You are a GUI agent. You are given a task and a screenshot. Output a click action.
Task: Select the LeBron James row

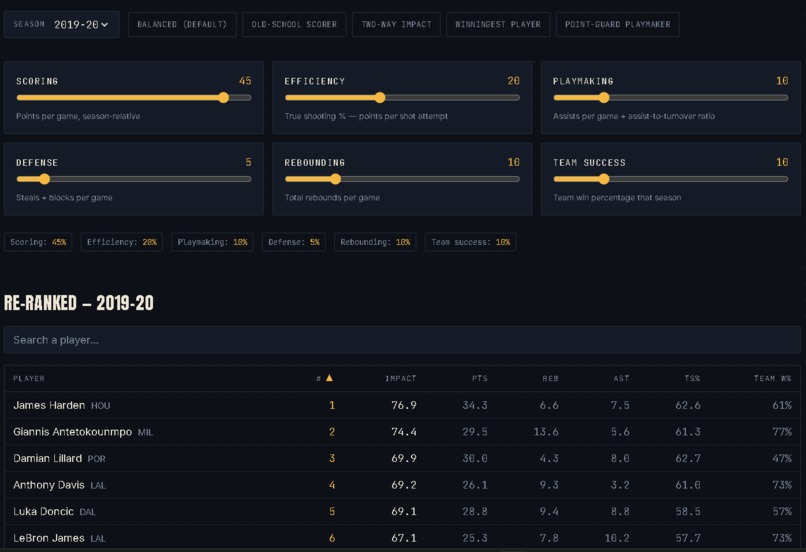[402, 538]
